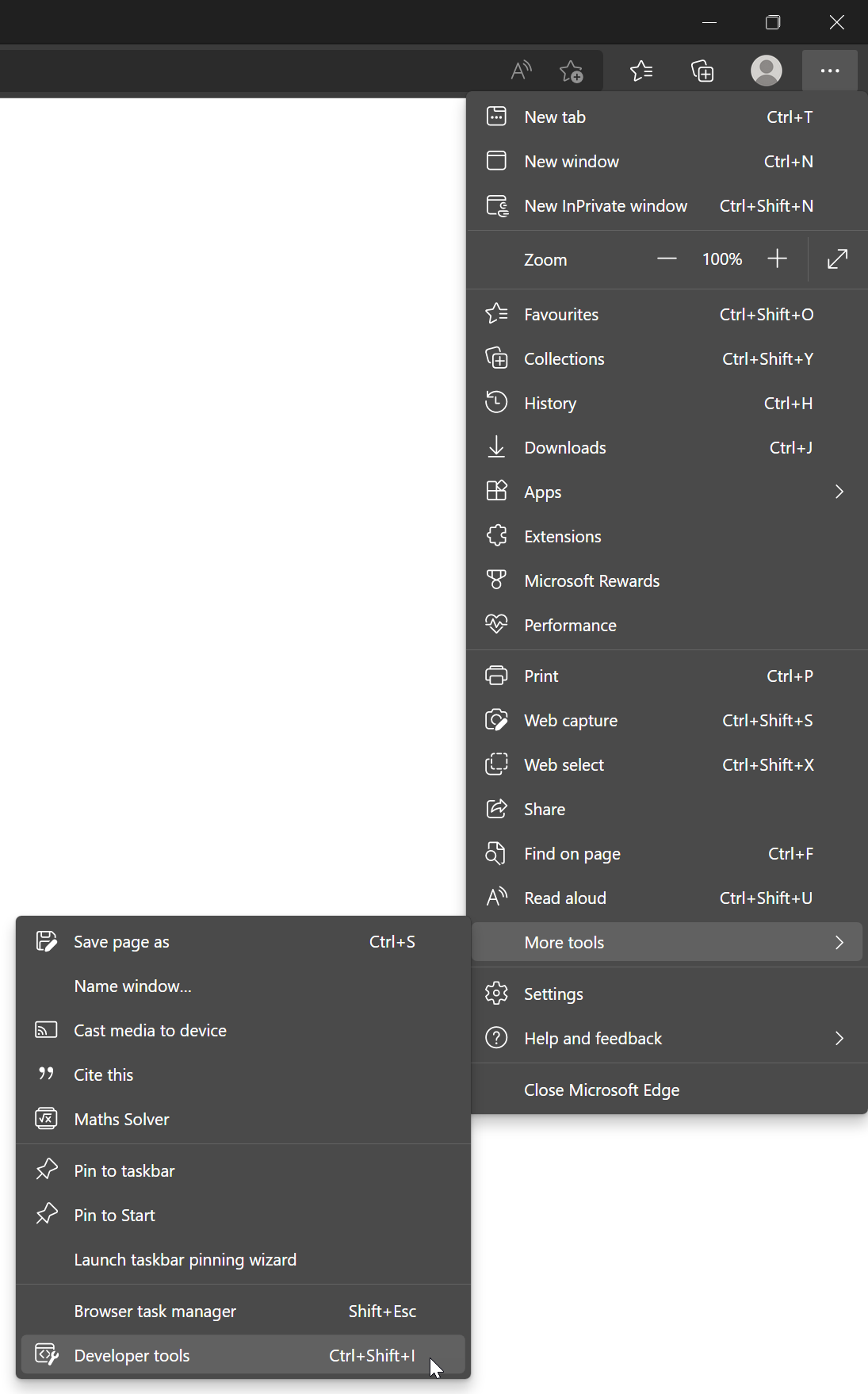Select Pin to Start
868x1394 pixels.
coord(243,1215)
